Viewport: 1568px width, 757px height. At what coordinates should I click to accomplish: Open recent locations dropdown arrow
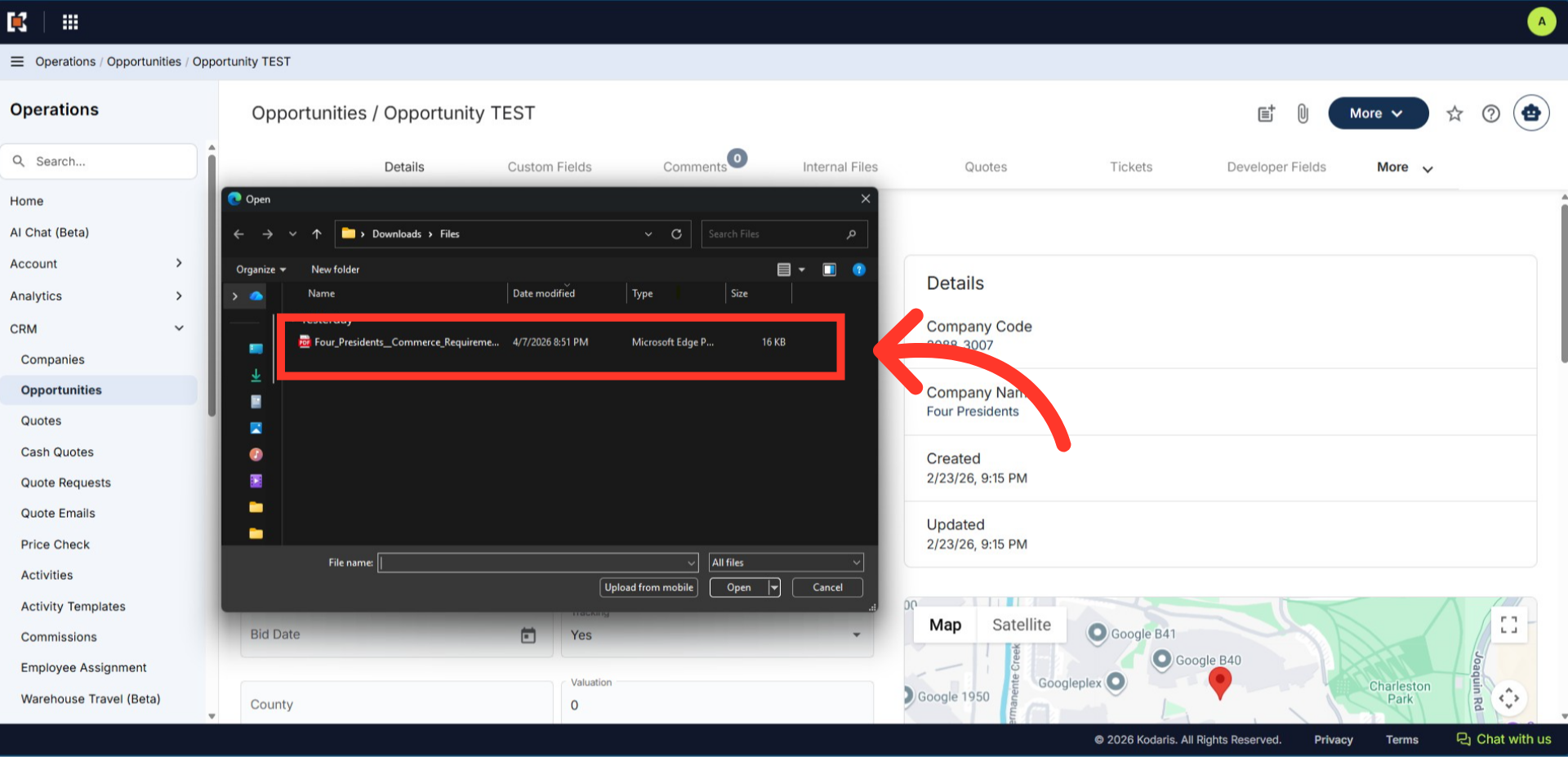click(x=292, y=234)
